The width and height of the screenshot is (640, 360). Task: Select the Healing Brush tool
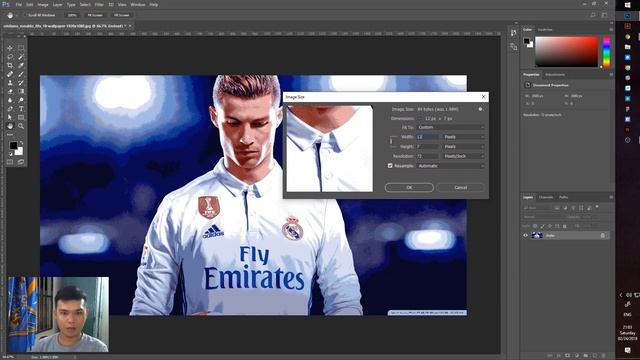tap(10, 74)
